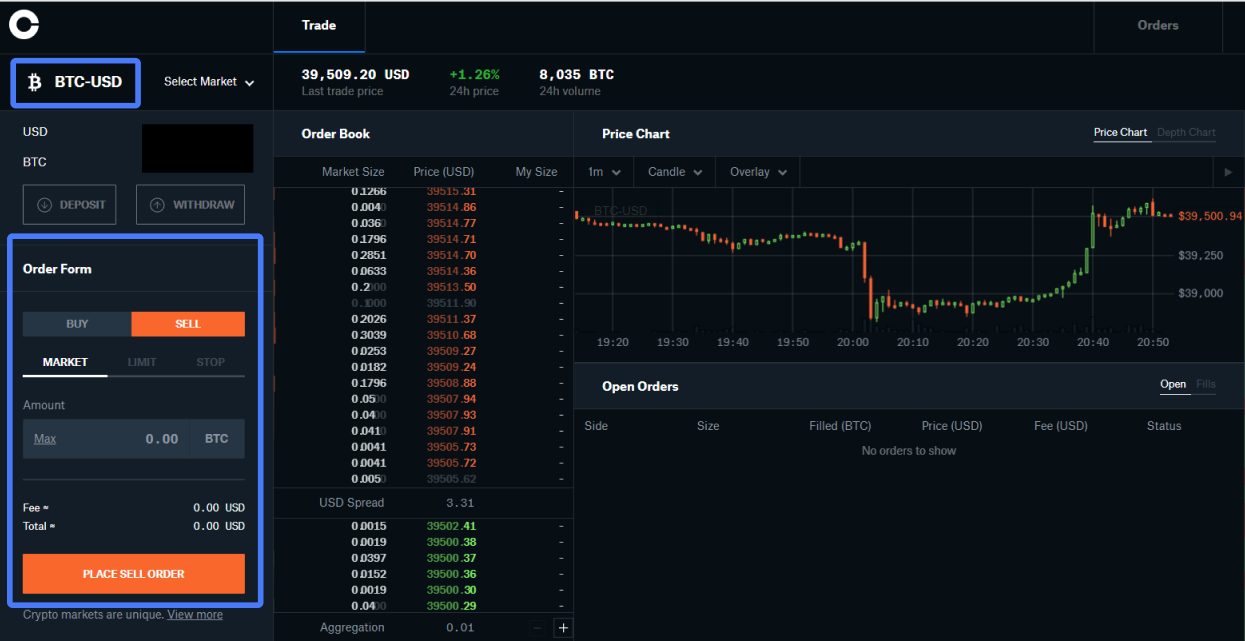Image resolution: width=1245 pixels, height=641 pixels.
Task: Click bid price 39500.36 in order book
Action: click(x=451, y=574)
